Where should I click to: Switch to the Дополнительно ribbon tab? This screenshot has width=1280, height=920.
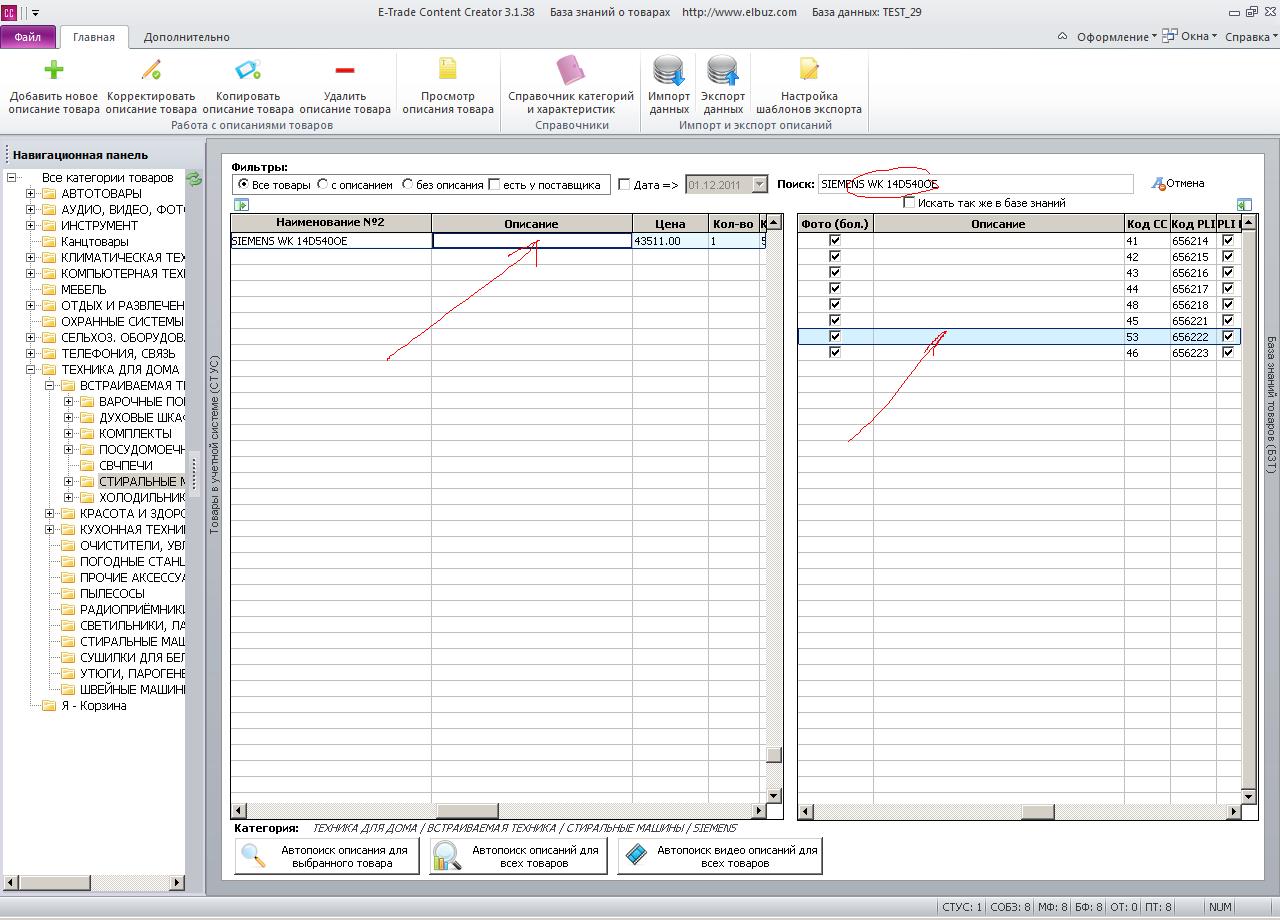(187, 37)
